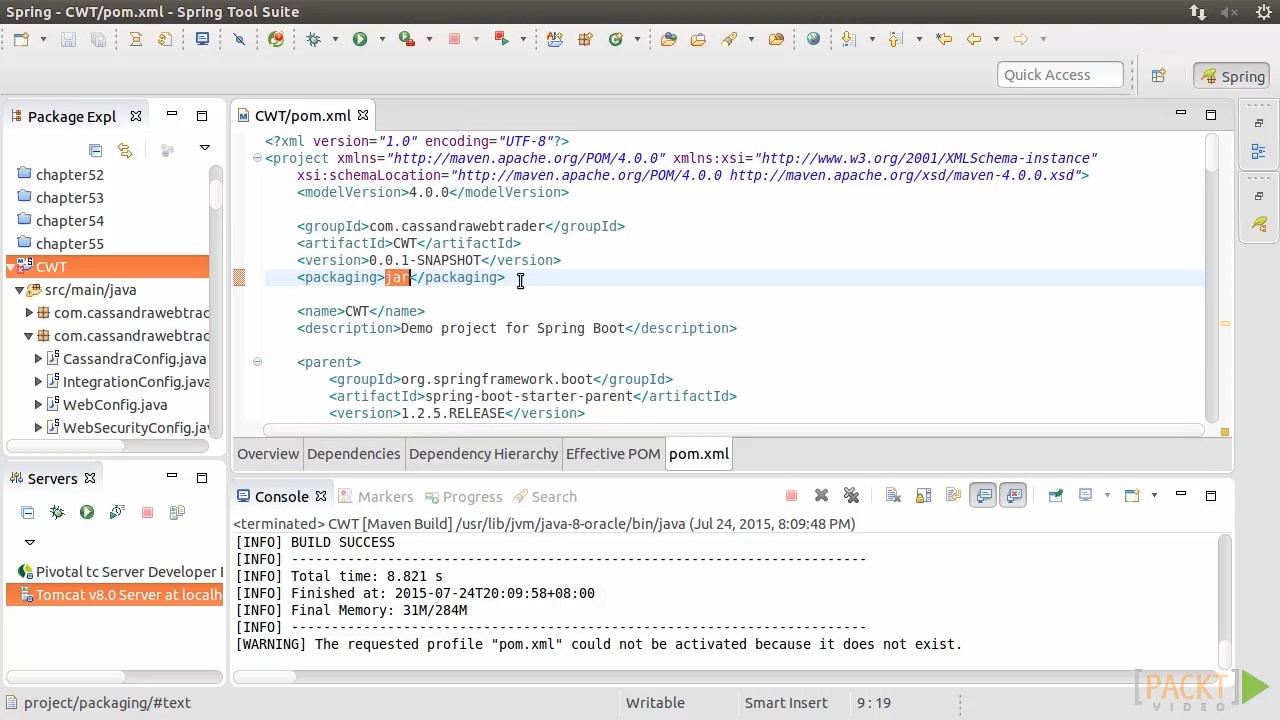Click the Previous Annotation arrow icon
The height and width of the screenshot is (720, 1280).
click(x=895, y=39)
